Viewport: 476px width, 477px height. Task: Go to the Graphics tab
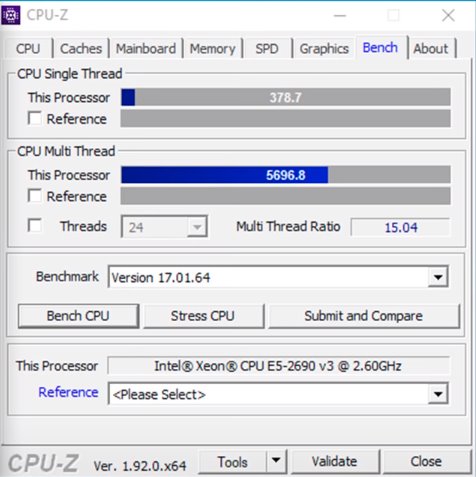[x=324, y=49]
